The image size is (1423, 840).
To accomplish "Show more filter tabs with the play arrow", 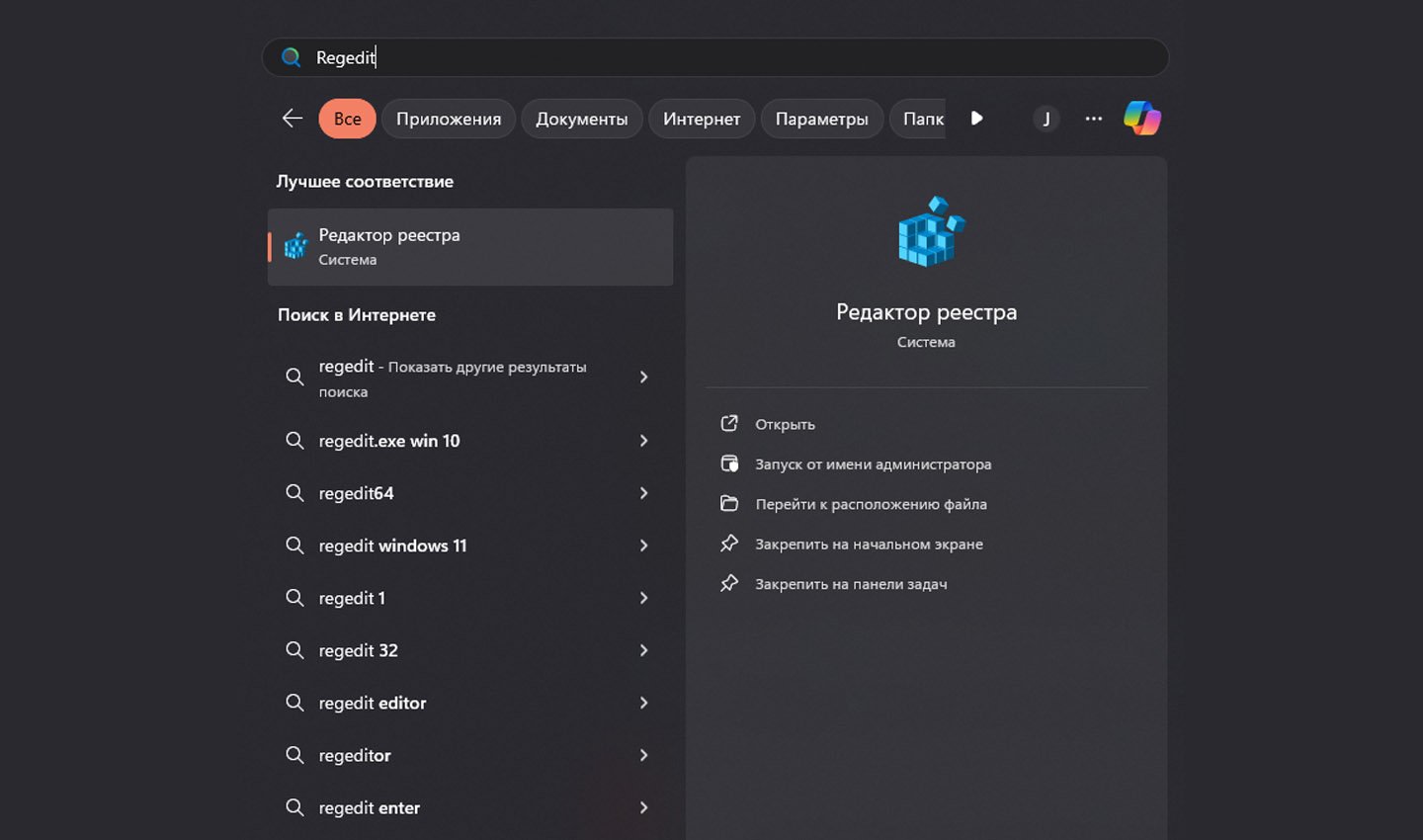I will tap(976, 119).
